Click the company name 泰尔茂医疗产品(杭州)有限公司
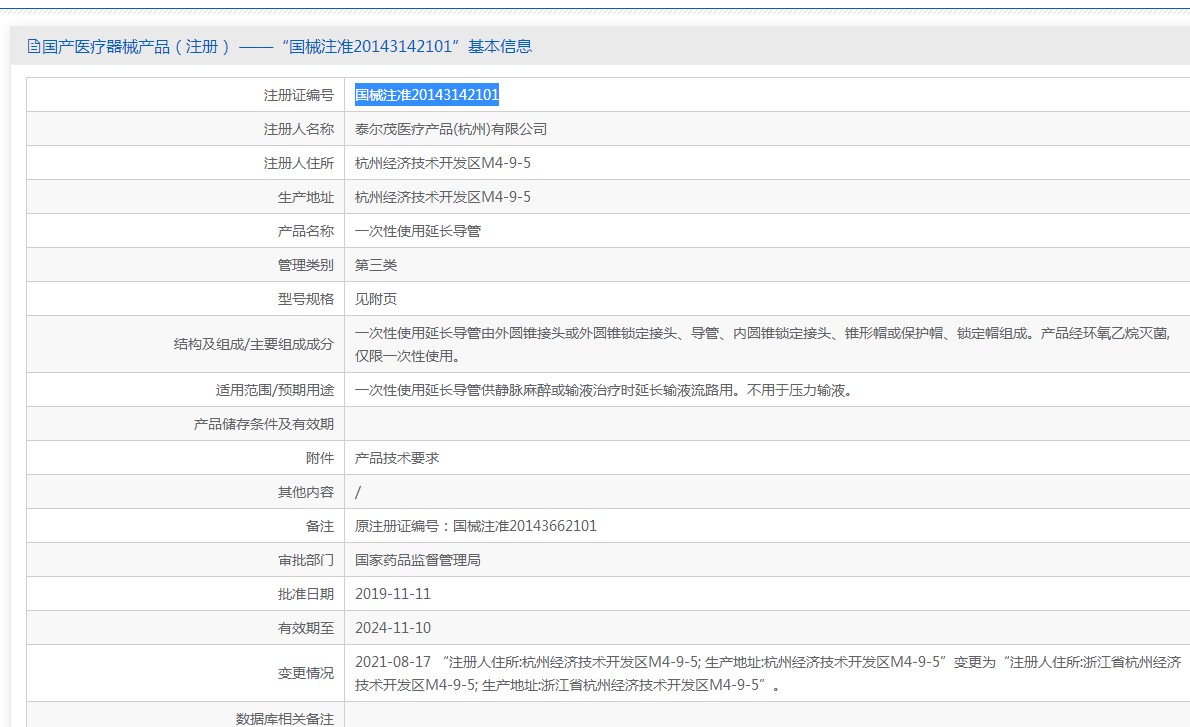The width and height of the screenshot is (1190, 727). click(x=451, y=129)
